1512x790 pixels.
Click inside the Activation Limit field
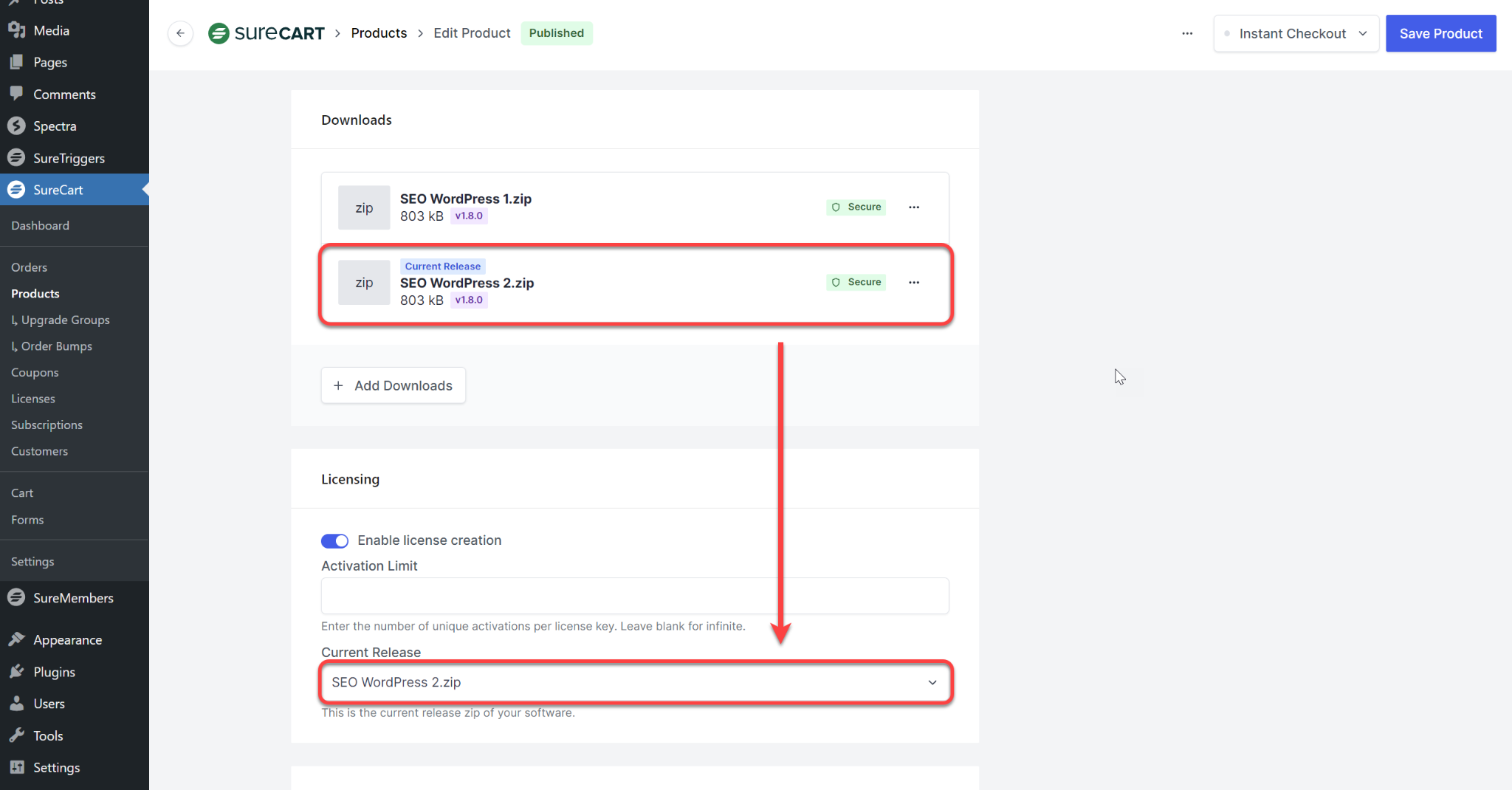(x=635, y=595)
